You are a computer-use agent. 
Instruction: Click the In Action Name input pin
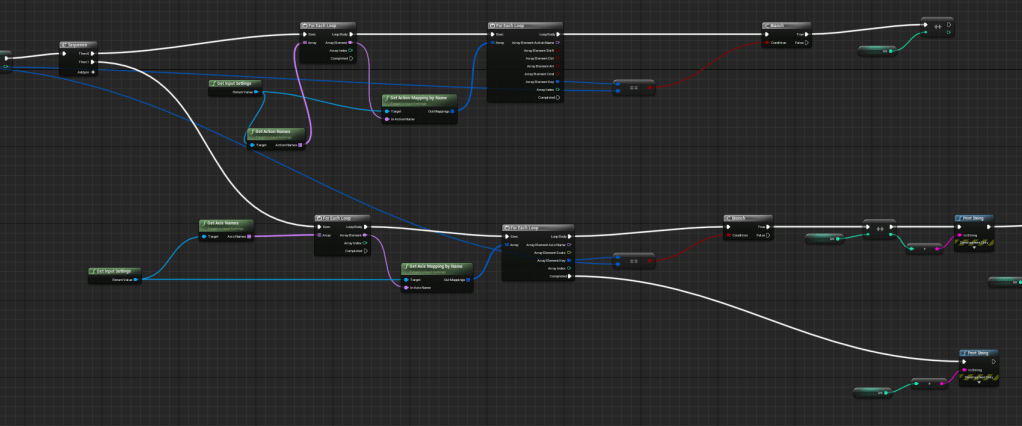[387, 120]
